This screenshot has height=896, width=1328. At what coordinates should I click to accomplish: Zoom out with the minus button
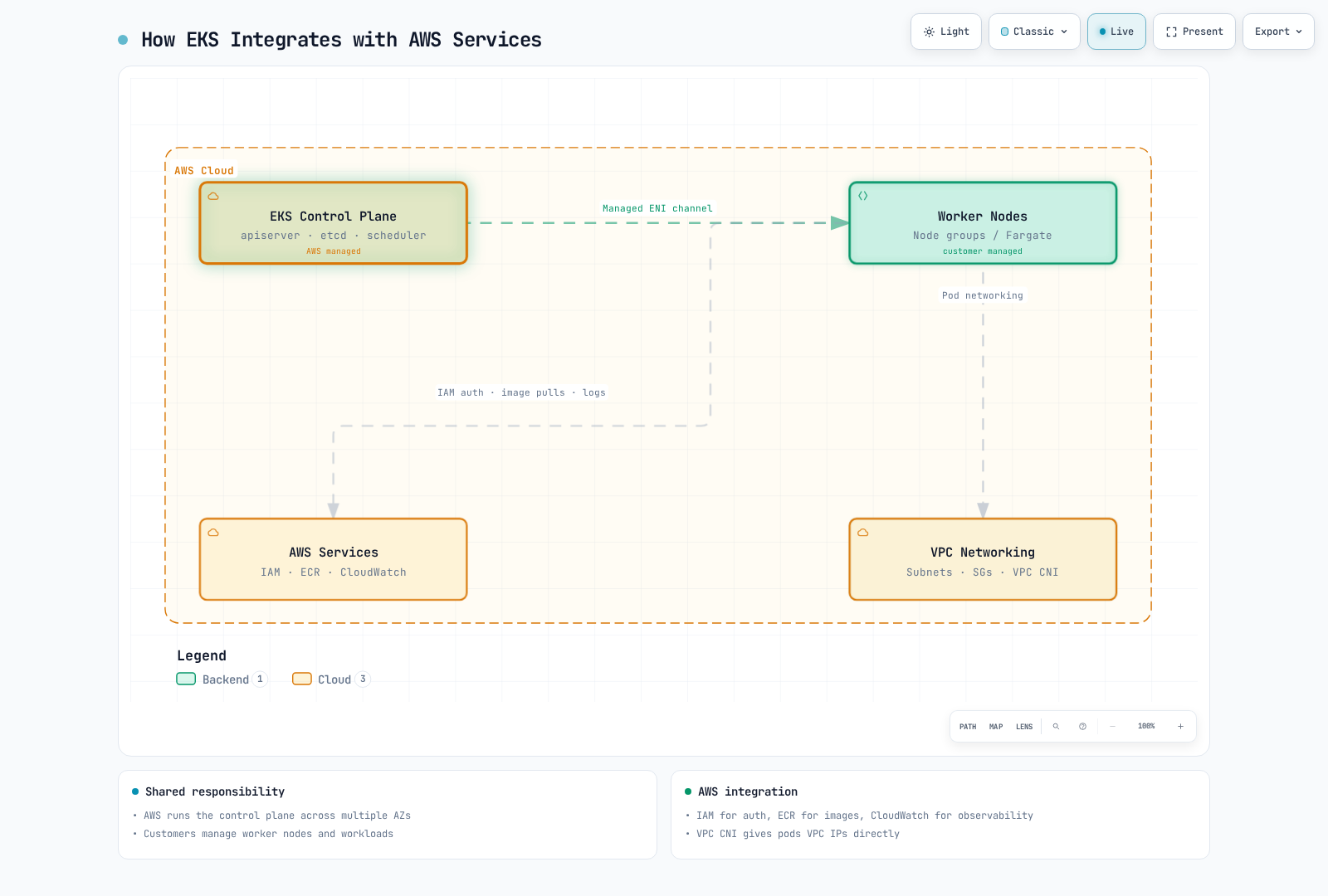tap(1112, 727)
